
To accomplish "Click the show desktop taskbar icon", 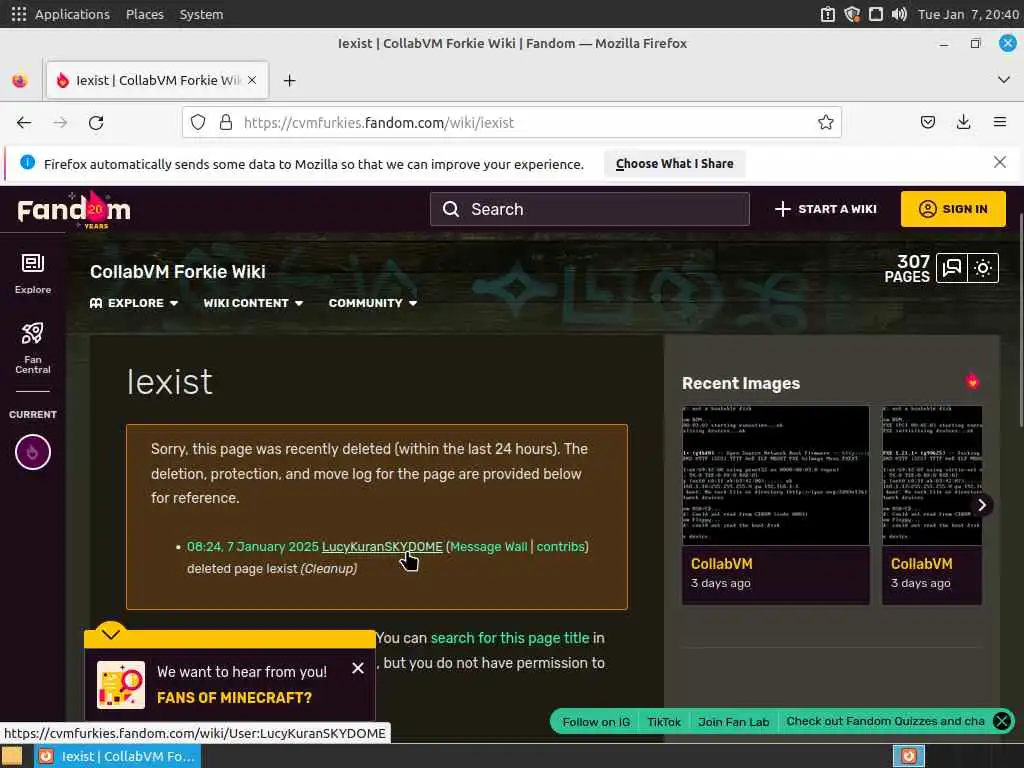I will 12,756.
